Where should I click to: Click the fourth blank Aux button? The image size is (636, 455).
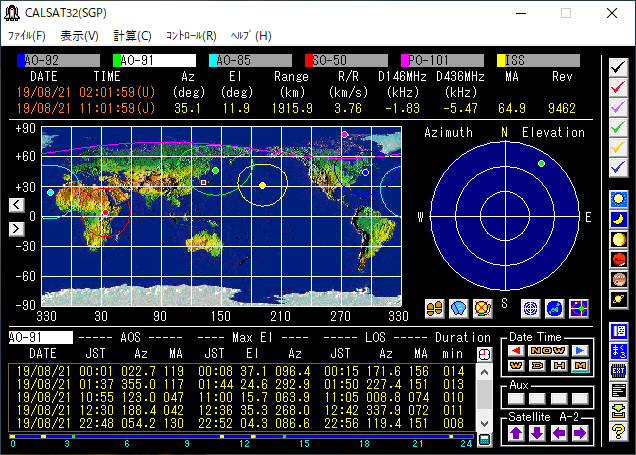pos(580,399)
